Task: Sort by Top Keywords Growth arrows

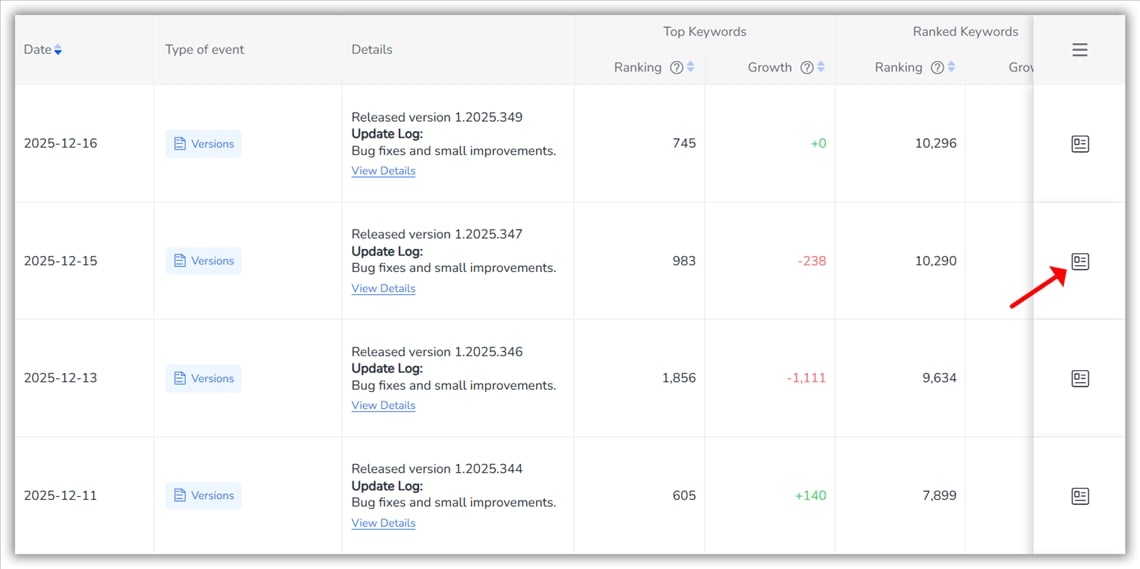Action: click(x=821, y=68)
